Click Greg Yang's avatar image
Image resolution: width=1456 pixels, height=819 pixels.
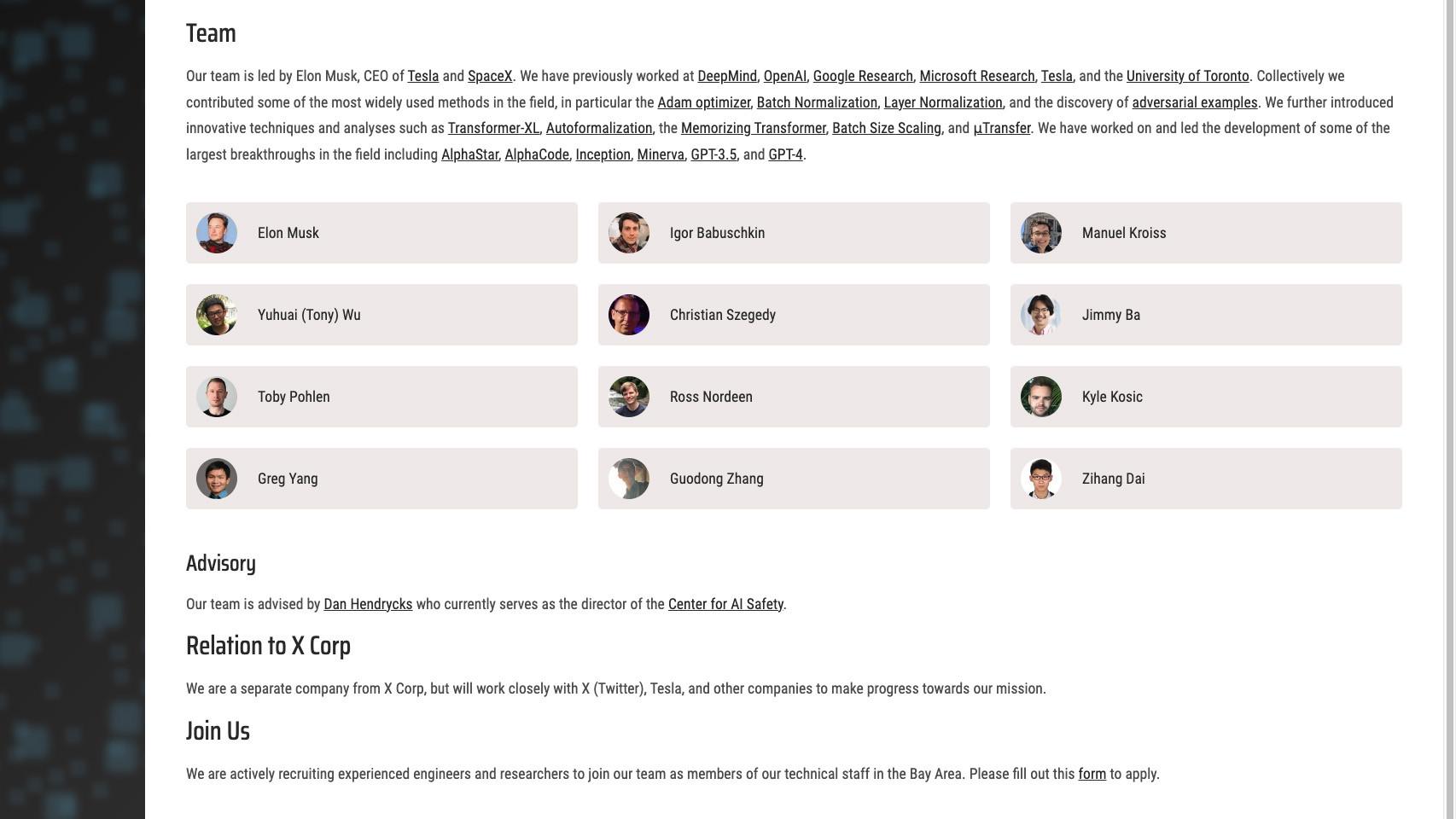[x=217, y=479]
